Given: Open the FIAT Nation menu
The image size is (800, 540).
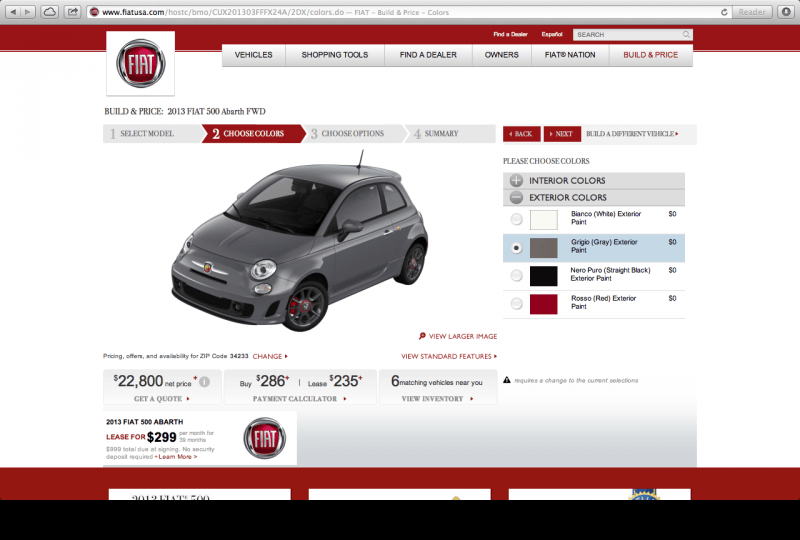Looking at the screenshot, I should click(x=570, y=55).
